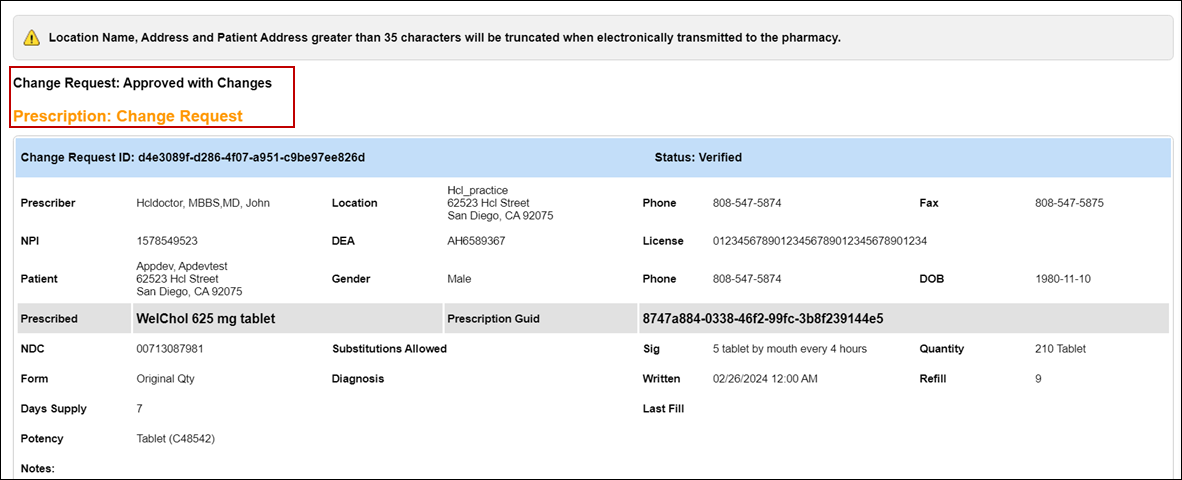Click the fax number 808-547-5875

pyautogui.click(x=1069, y=203)
